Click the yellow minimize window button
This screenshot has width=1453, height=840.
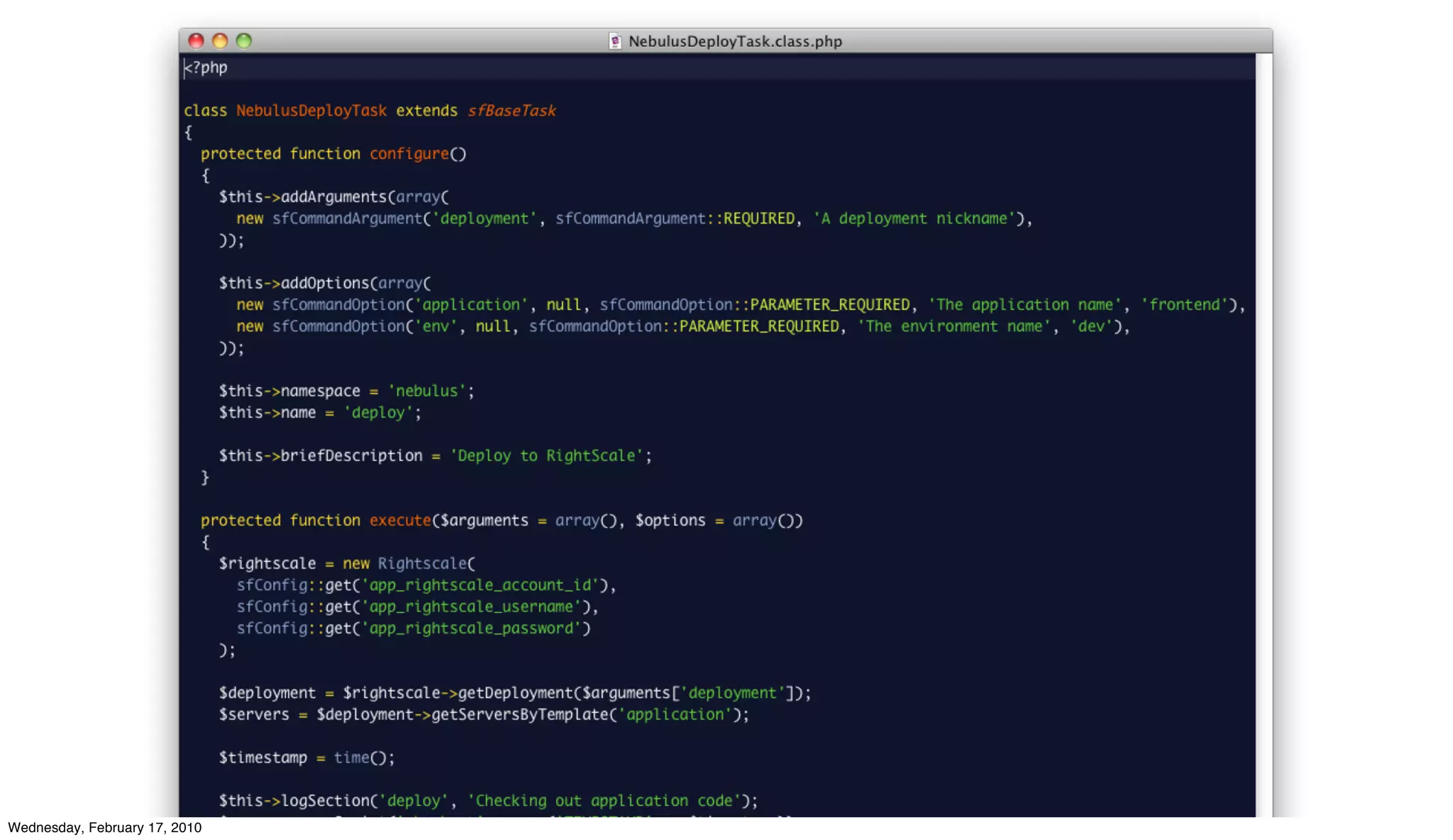click(x=220, y=41)
